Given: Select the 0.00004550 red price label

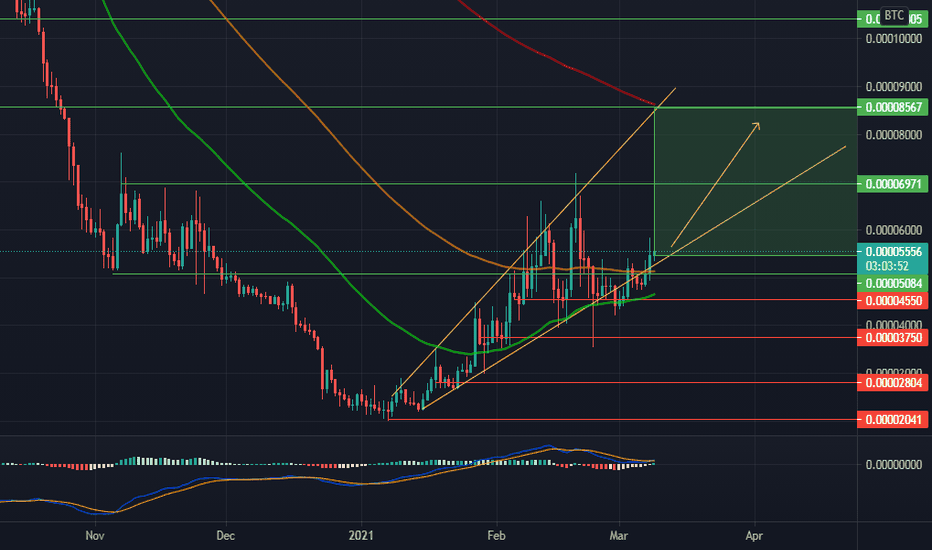Looking at the screenshot, I should 893,301.
